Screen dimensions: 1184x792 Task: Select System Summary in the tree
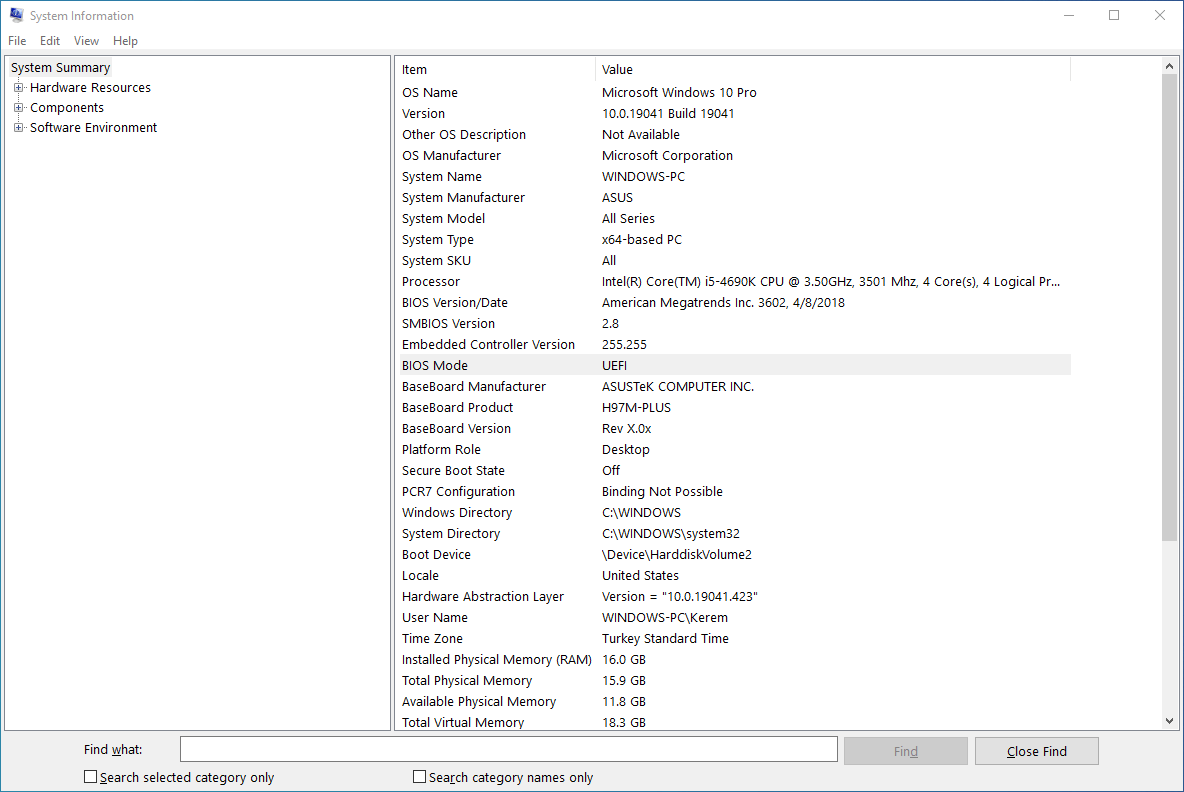pos(60,67)
